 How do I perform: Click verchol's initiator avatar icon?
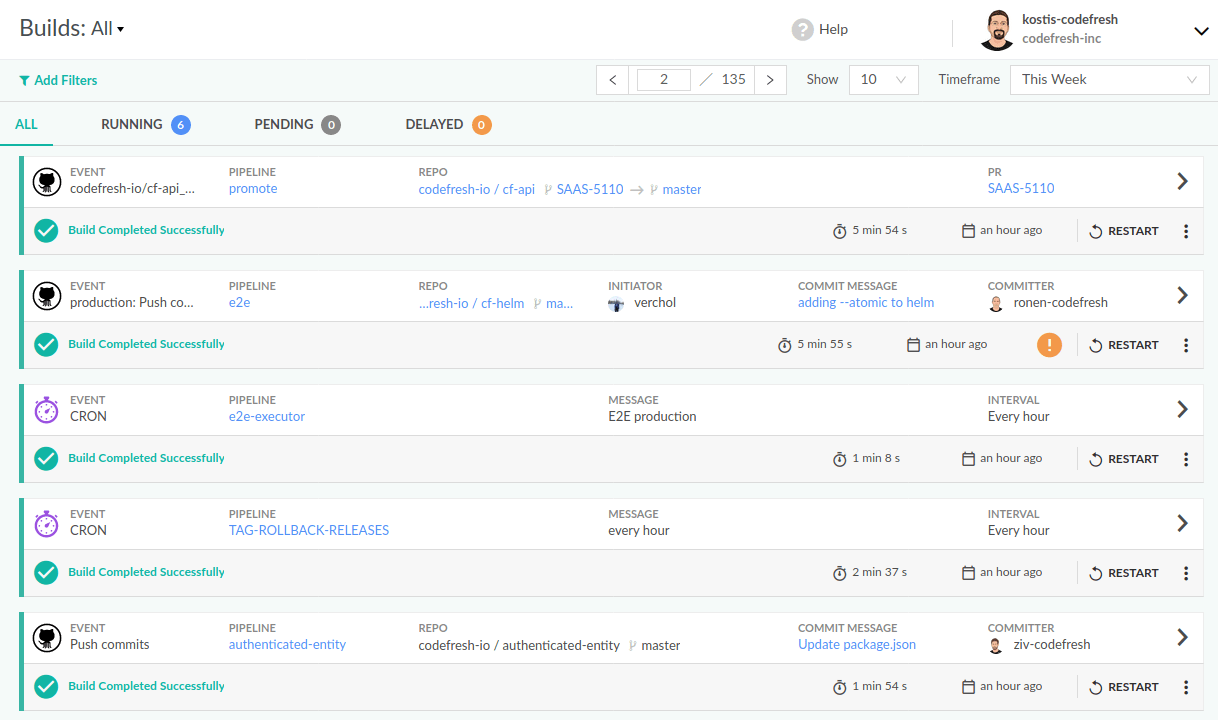(x=616, y=303)
